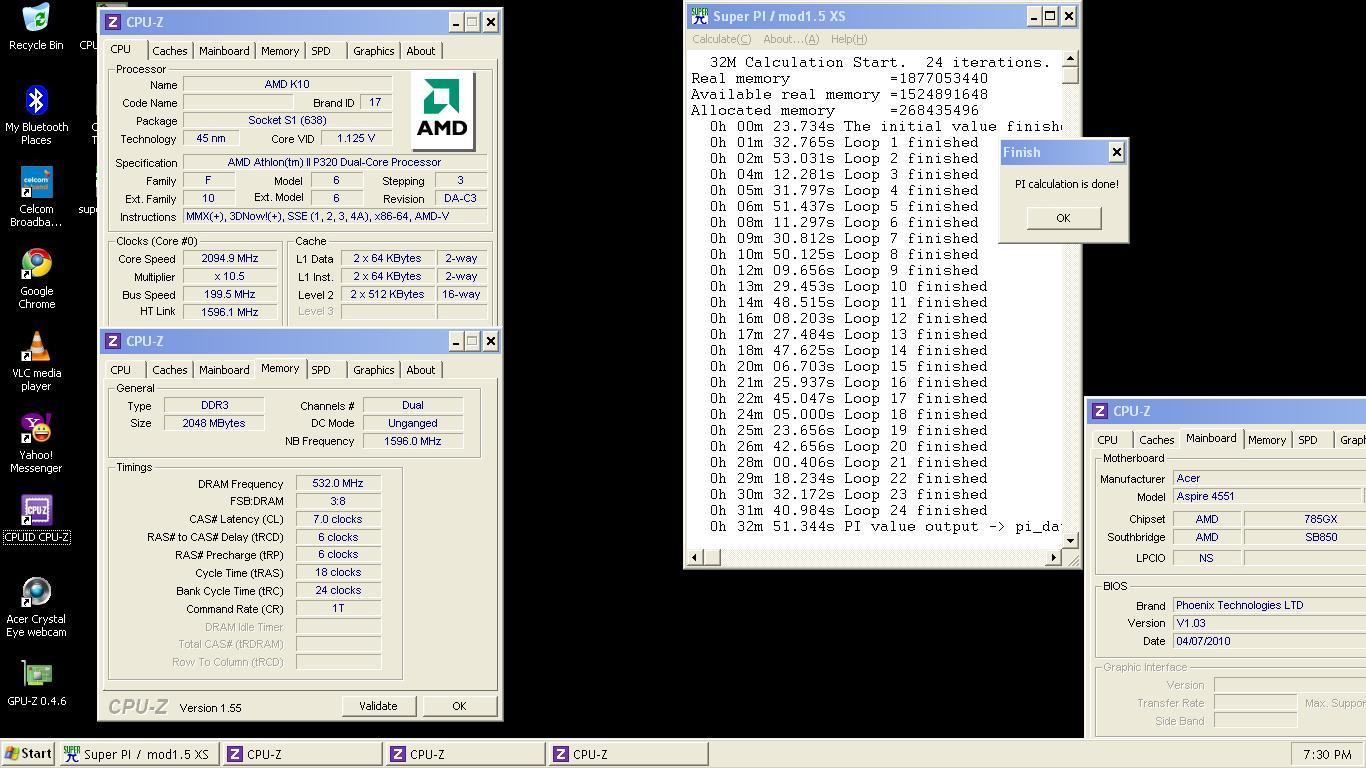
Task: Click the NB Frequency 1596.0 MHz field
Action: pyautogui.click(x=413, y=441)
